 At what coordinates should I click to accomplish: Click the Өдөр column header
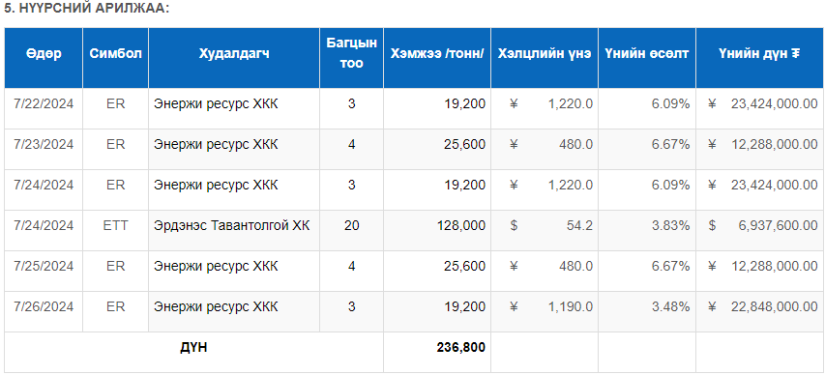[x=44, y=58]
